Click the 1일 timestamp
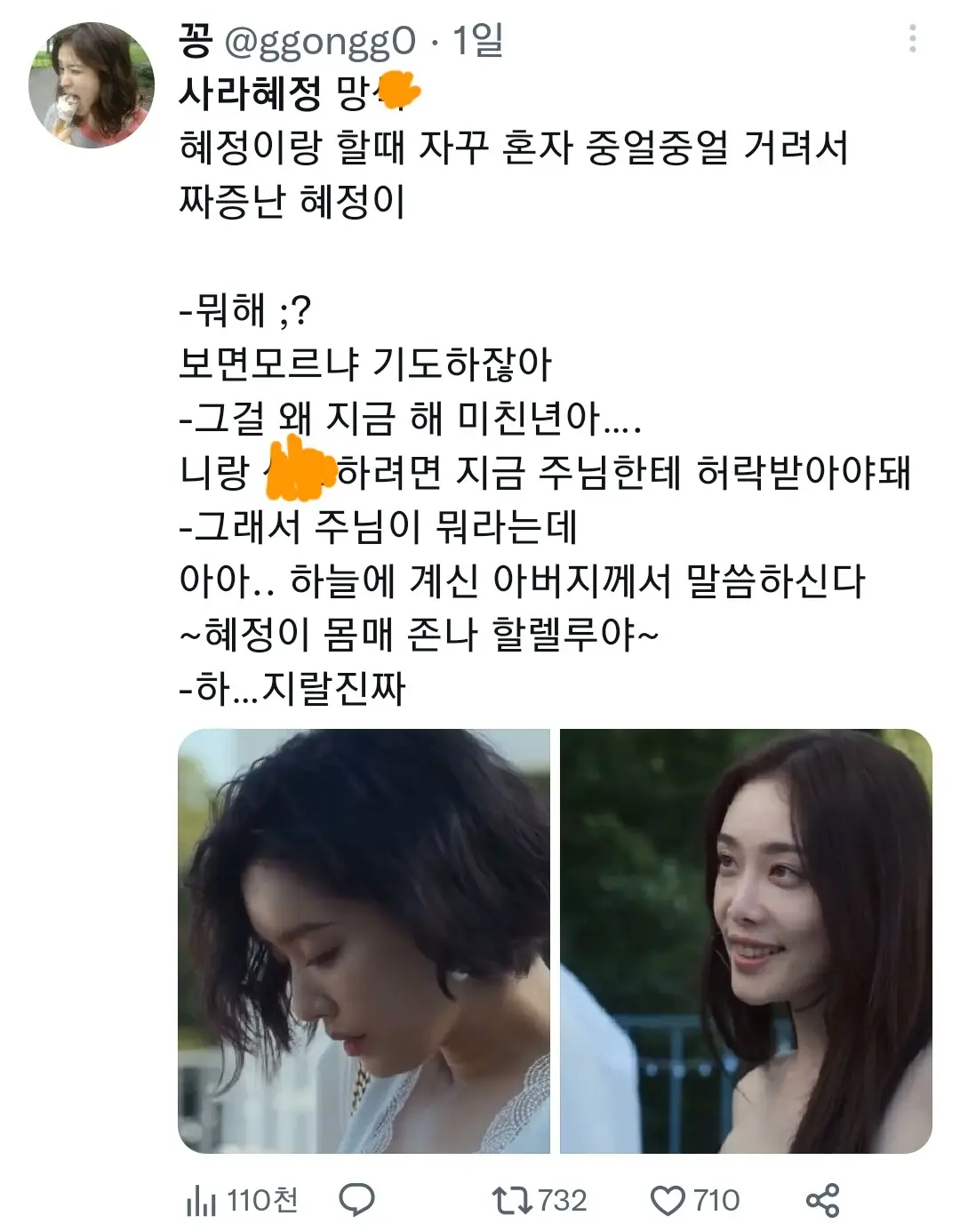The height and width of the screenshot is (1232, 960). [478, 40]
